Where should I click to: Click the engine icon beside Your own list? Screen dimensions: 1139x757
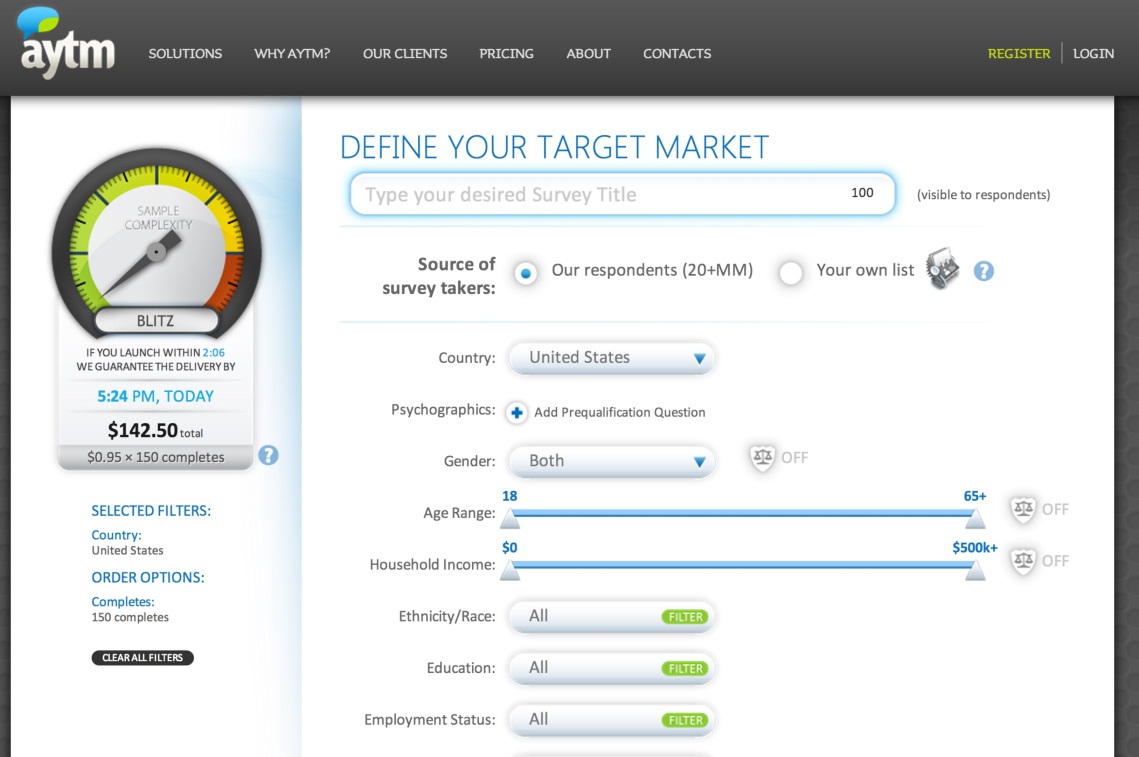[942, 270]
